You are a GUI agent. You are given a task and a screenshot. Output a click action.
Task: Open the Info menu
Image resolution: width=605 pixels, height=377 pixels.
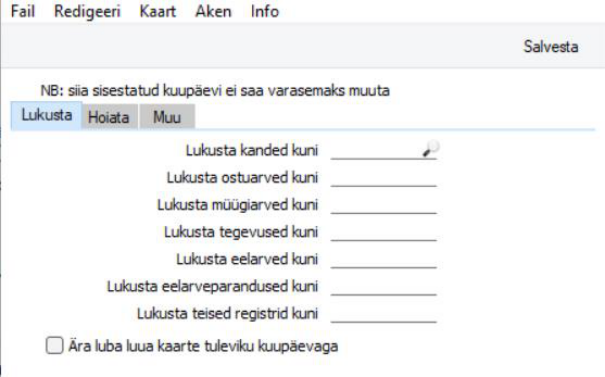click(265, 11)
